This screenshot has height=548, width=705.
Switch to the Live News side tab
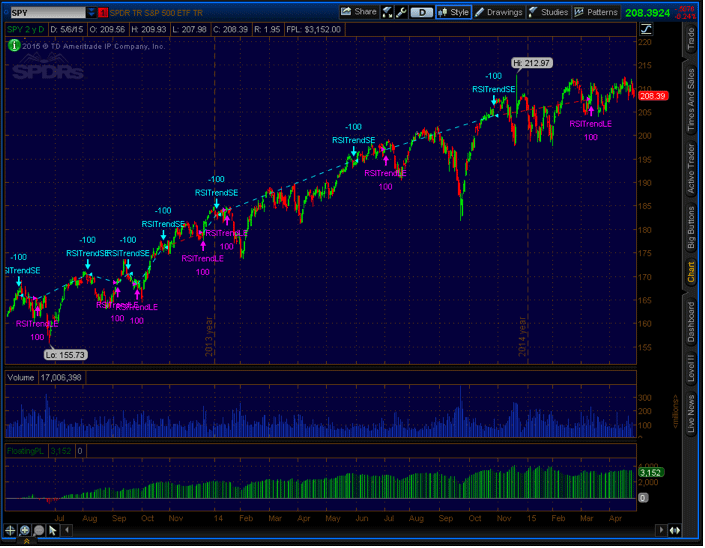tap(691, 414)
